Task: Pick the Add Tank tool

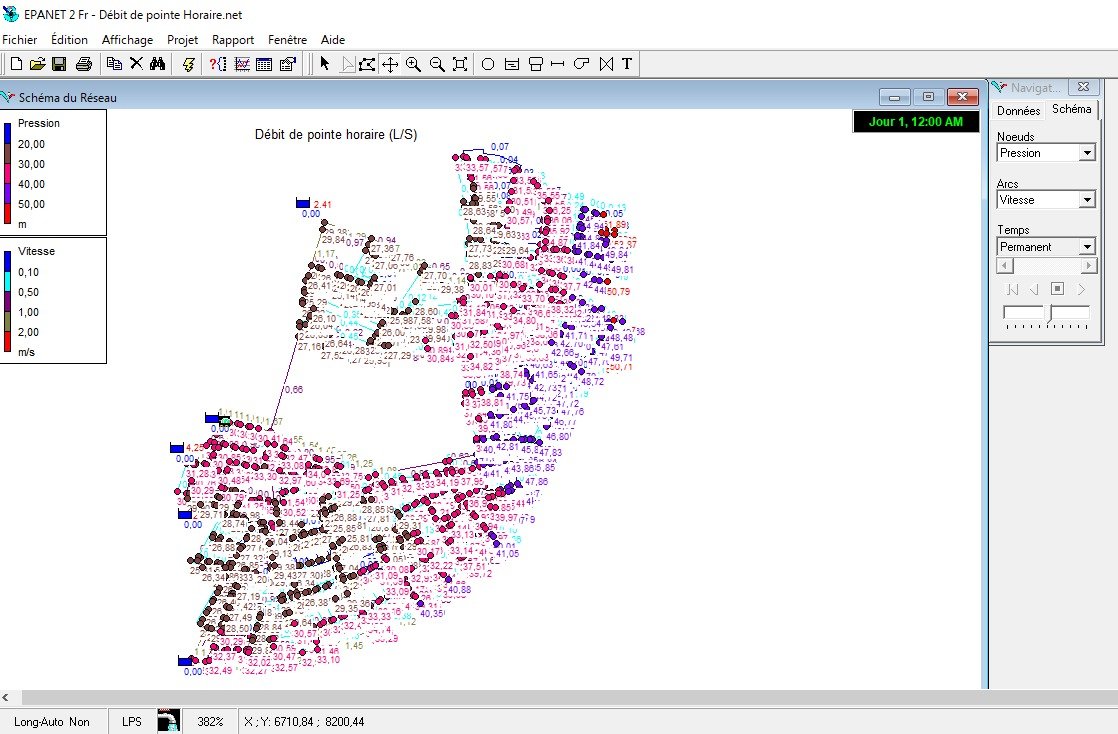Action: 535,64
